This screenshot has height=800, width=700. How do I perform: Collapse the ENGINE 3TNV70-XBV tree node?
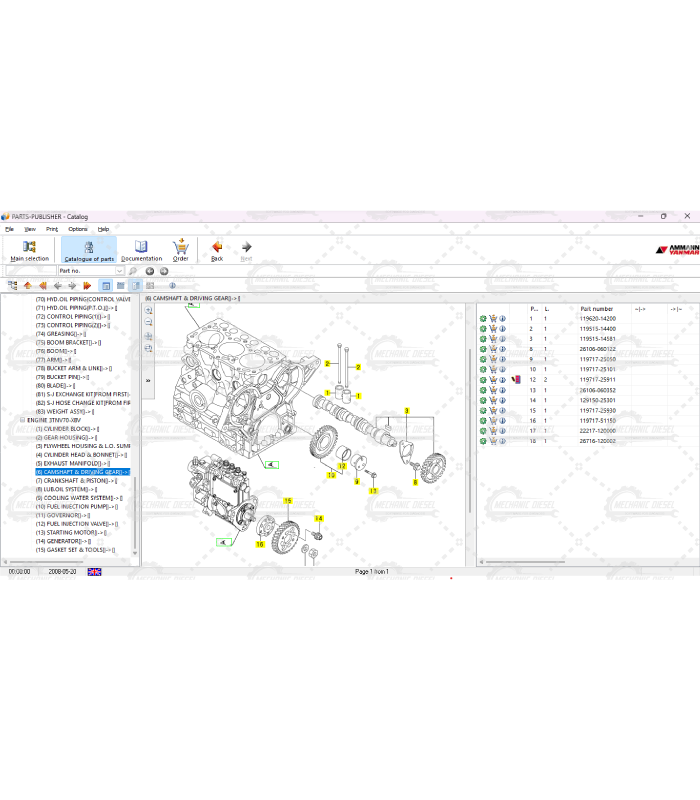(22, 420)
